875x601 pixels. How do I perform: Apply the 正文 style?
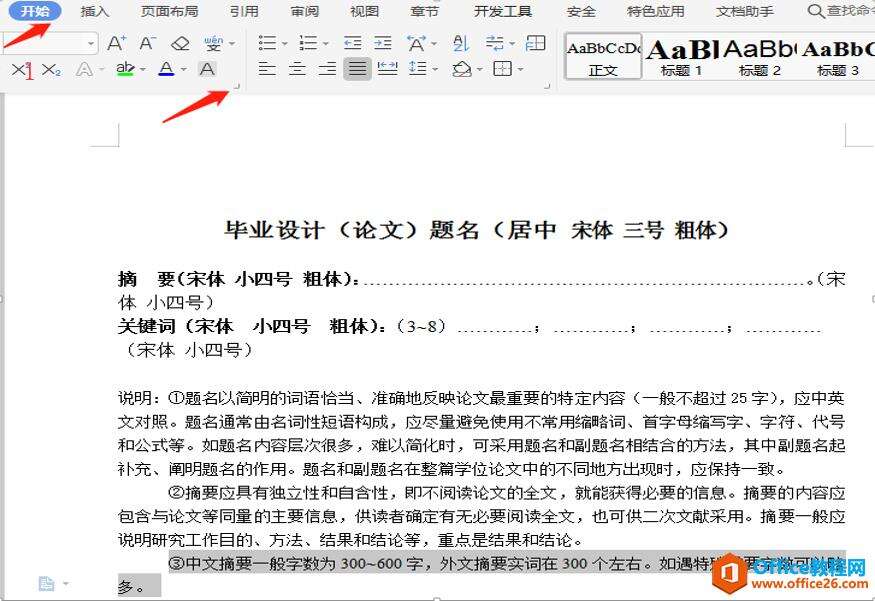603,56
